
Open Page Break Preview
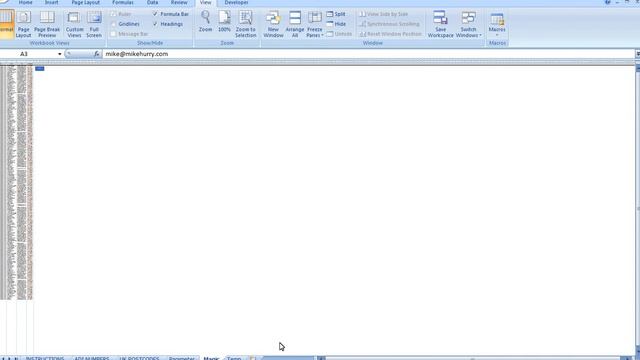click(x=47, y=24)
